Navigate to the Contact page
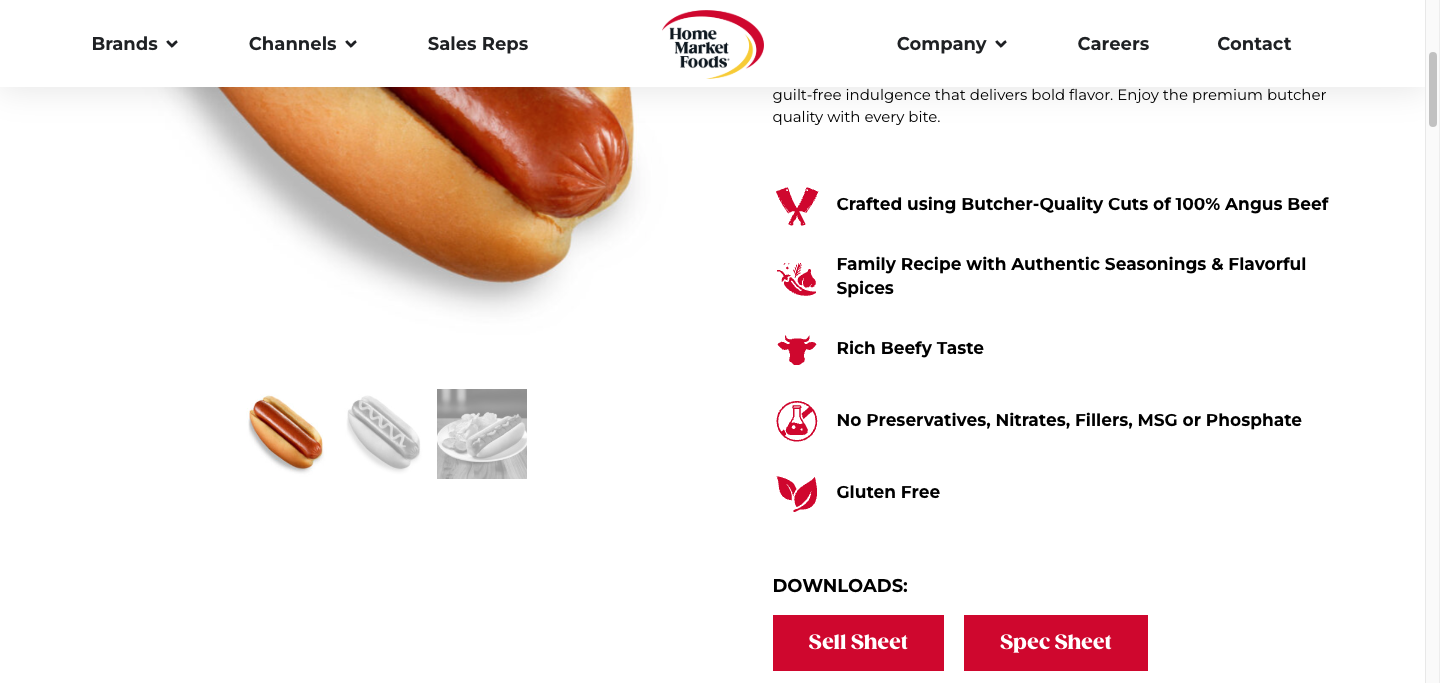The width and height of the screenshot is (1440, 683). click(1254, 44)
